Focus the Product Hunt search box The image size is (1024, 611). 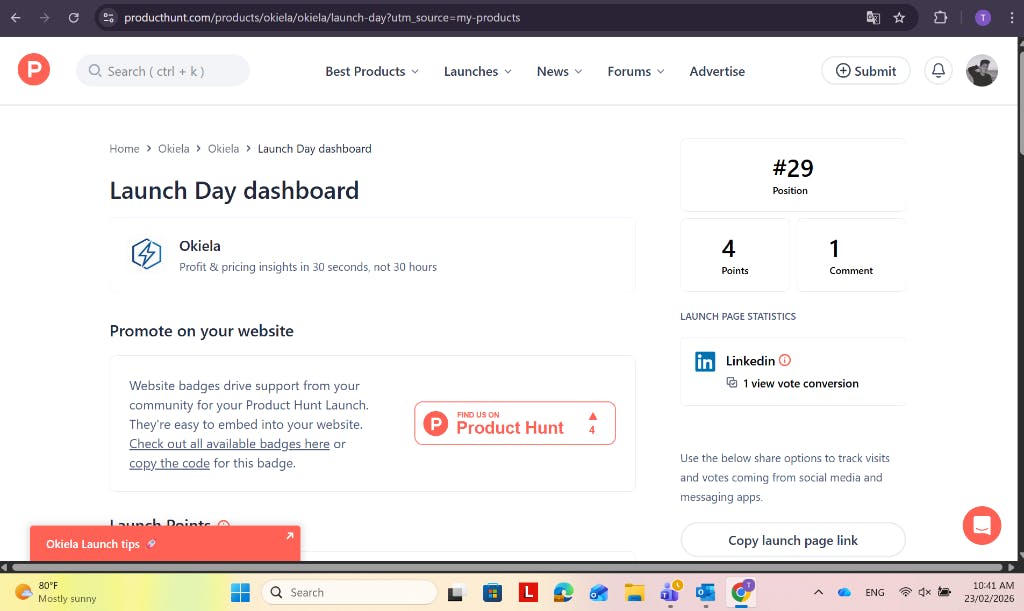[x=163, y=70]
